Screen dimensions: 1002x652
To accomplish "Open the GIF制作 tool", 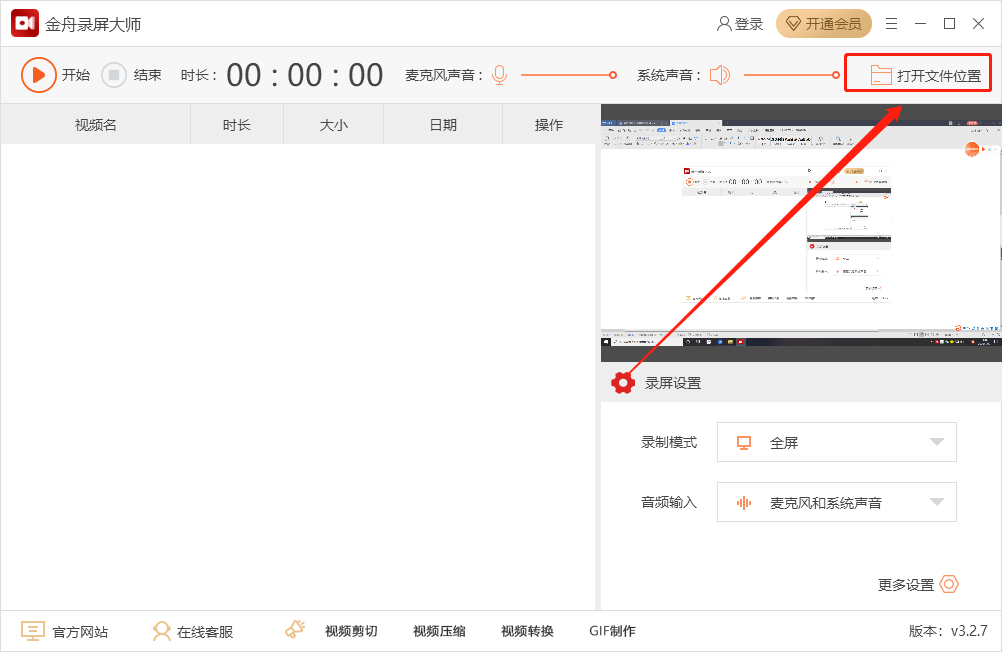I will pos(612,632).
